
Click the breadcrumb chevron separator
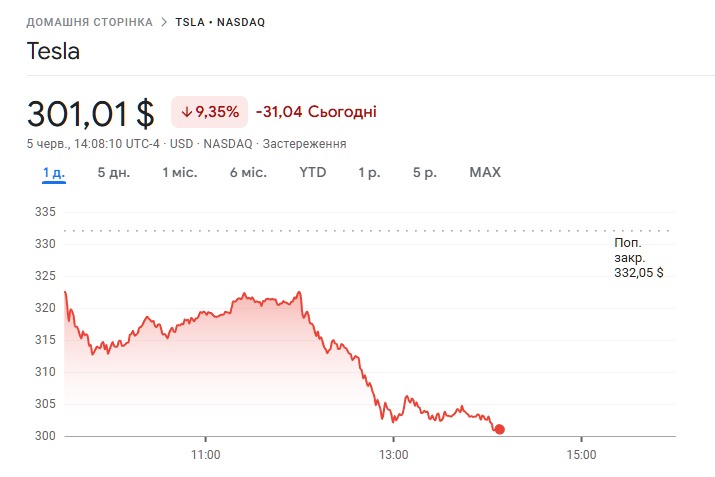[x=163, y=22]
